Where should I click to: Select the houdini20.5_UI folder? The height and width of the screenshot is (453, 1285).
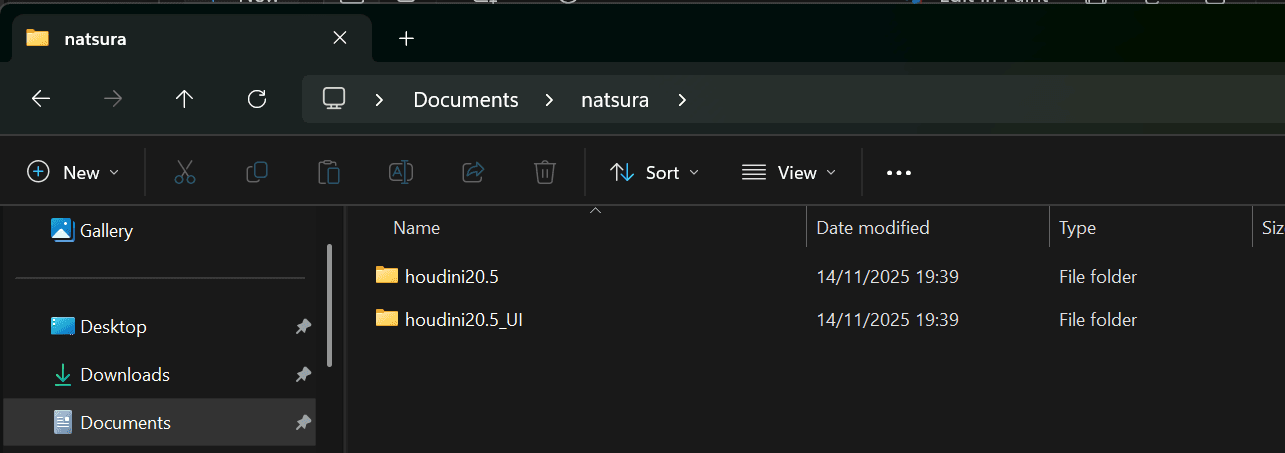(464, 320)
